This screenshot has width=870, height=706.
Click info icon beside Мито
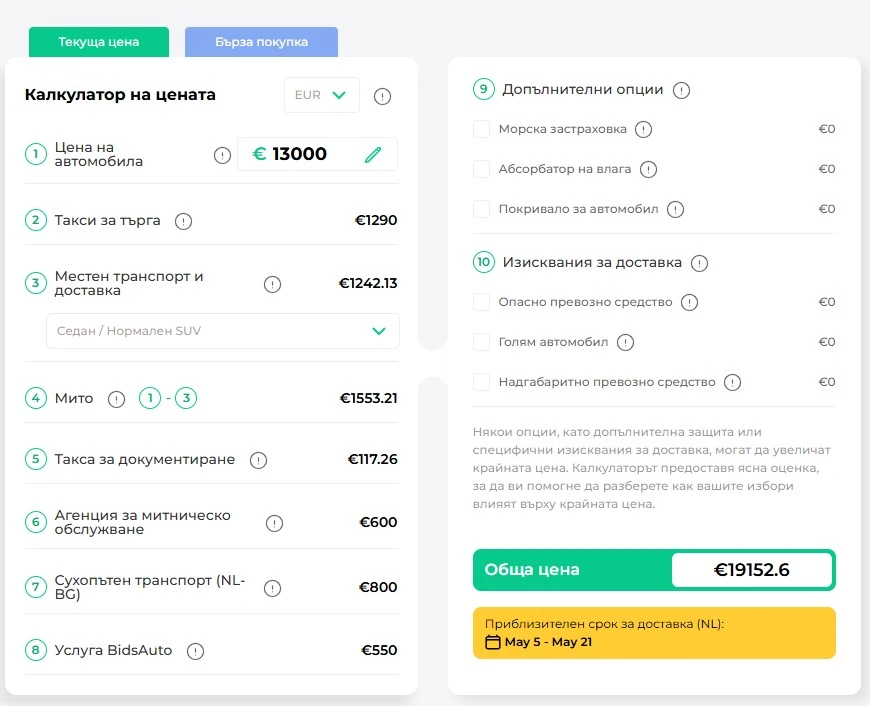(x=116, y=399)
